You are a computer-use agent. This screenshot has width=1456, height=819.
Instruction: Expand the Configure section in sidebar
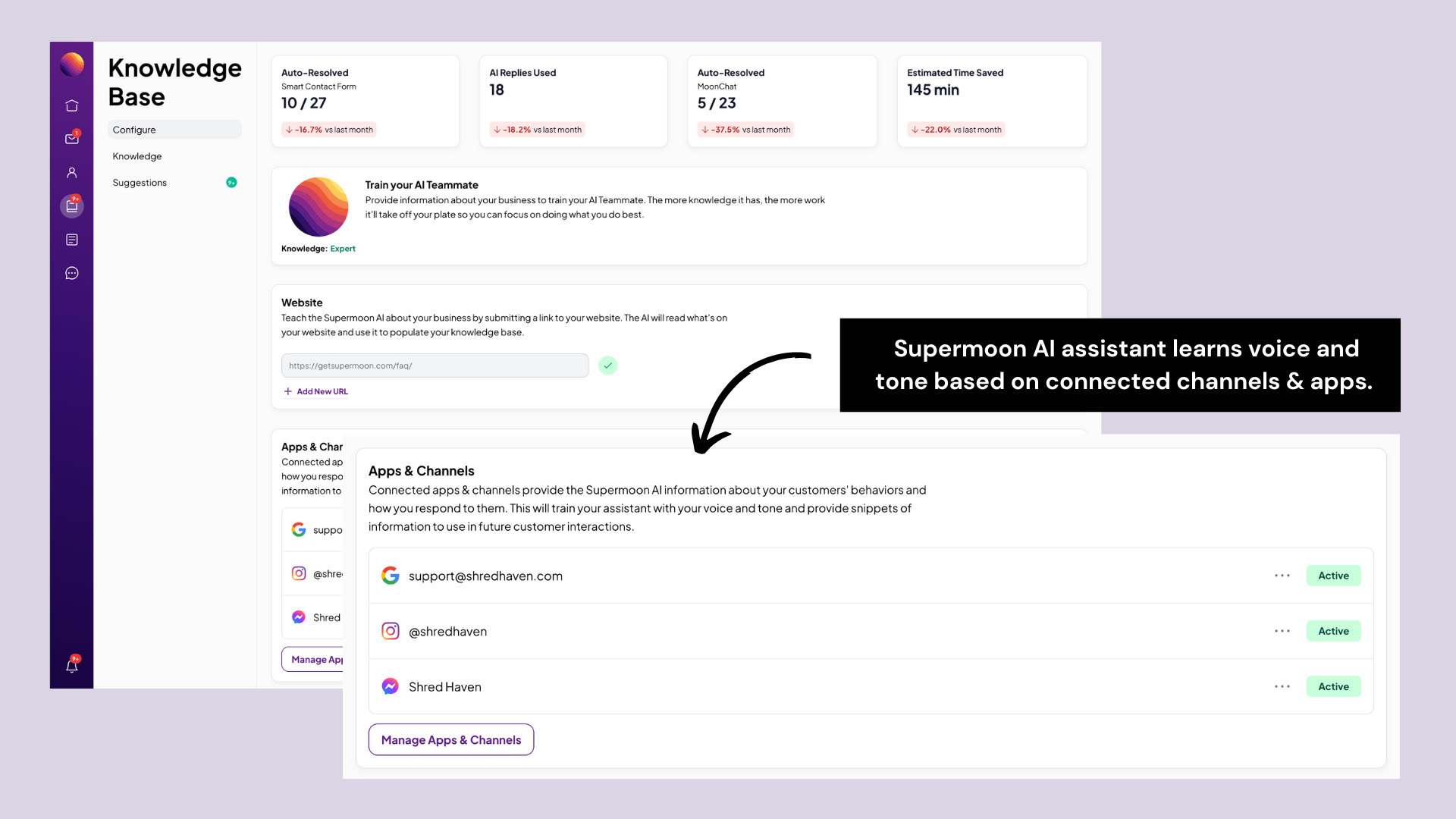[174, 129]
